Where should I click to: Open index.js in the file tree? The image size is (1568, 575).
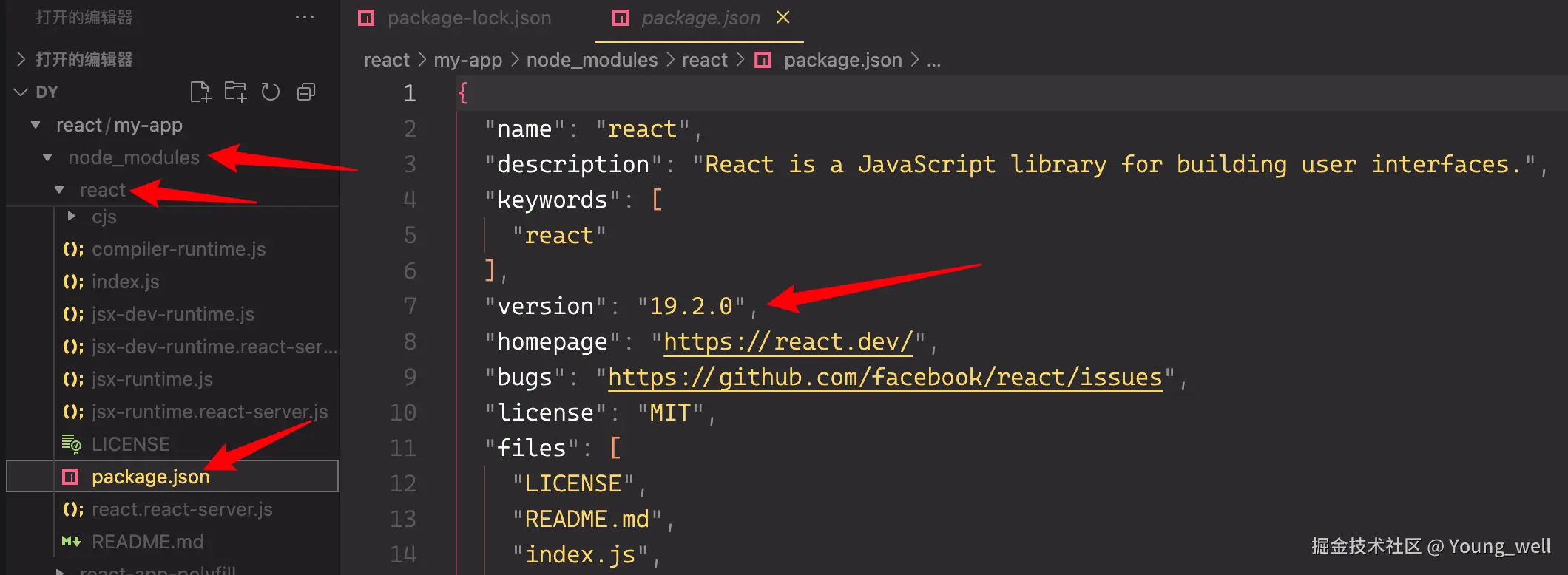pos(125,282)
